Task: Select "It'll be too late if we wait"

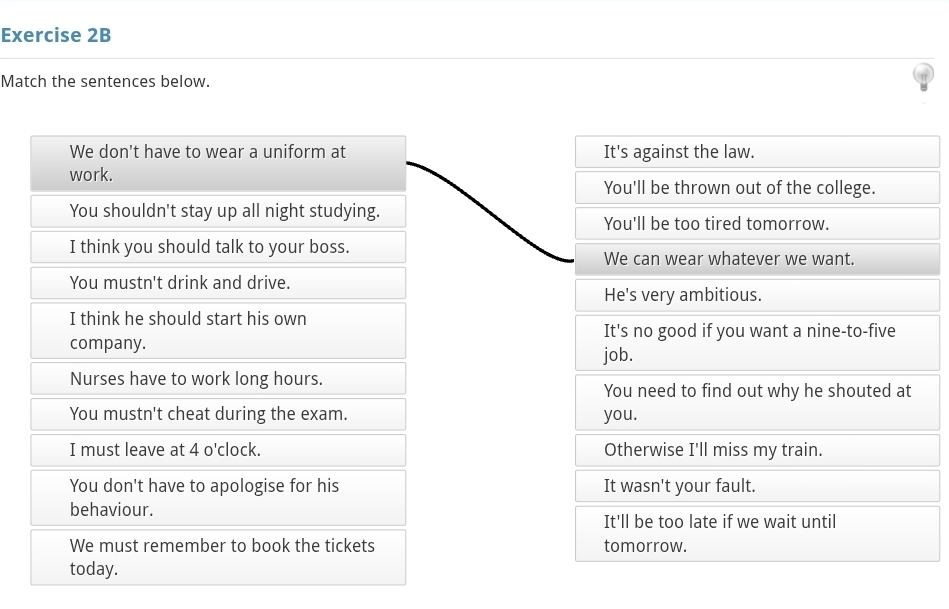Action: click(x=757, y=534)
